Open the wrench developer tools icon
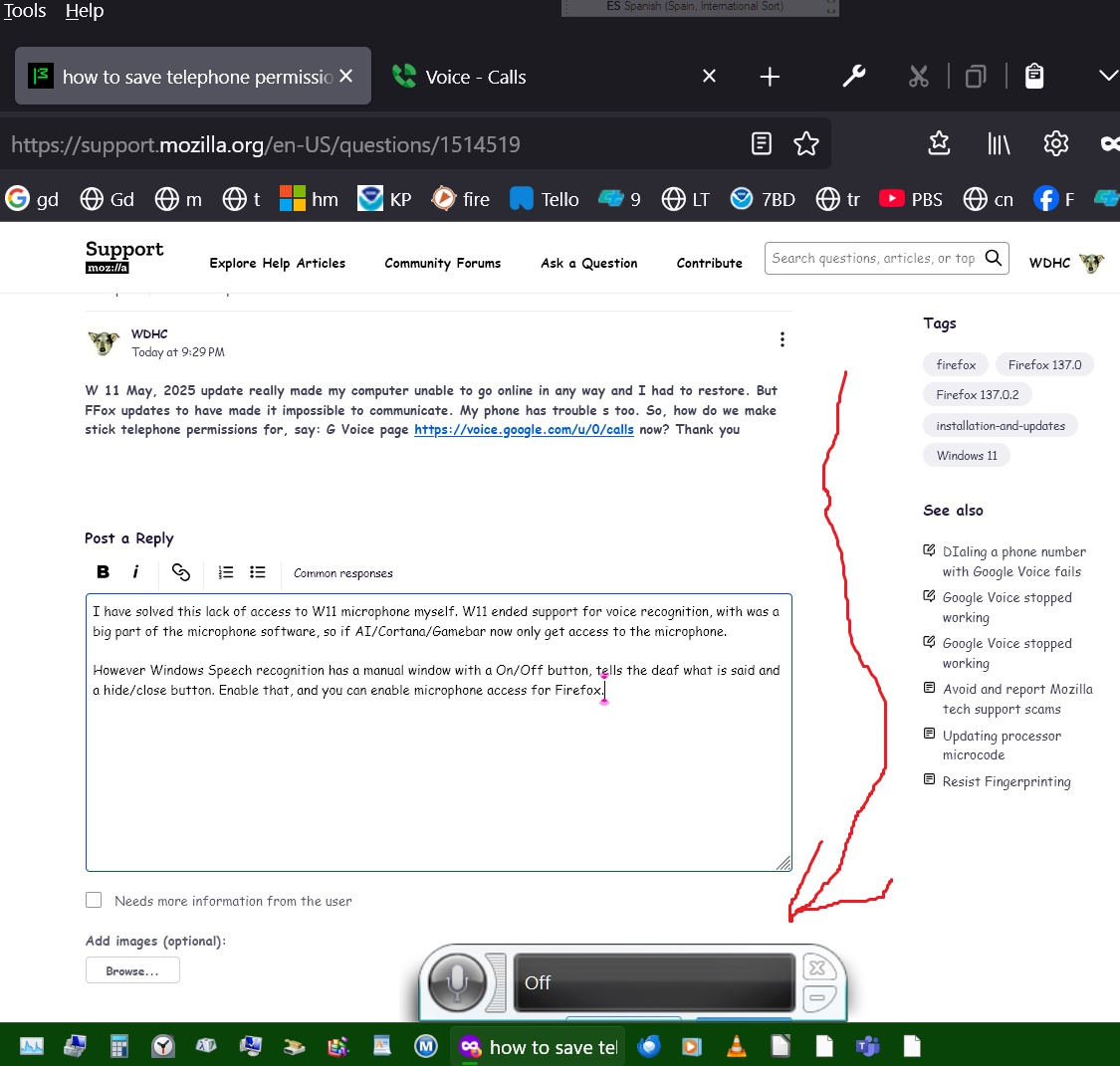Image resolution: width=1120 pixels, height=1066 pixels. [x=854, y=76]
